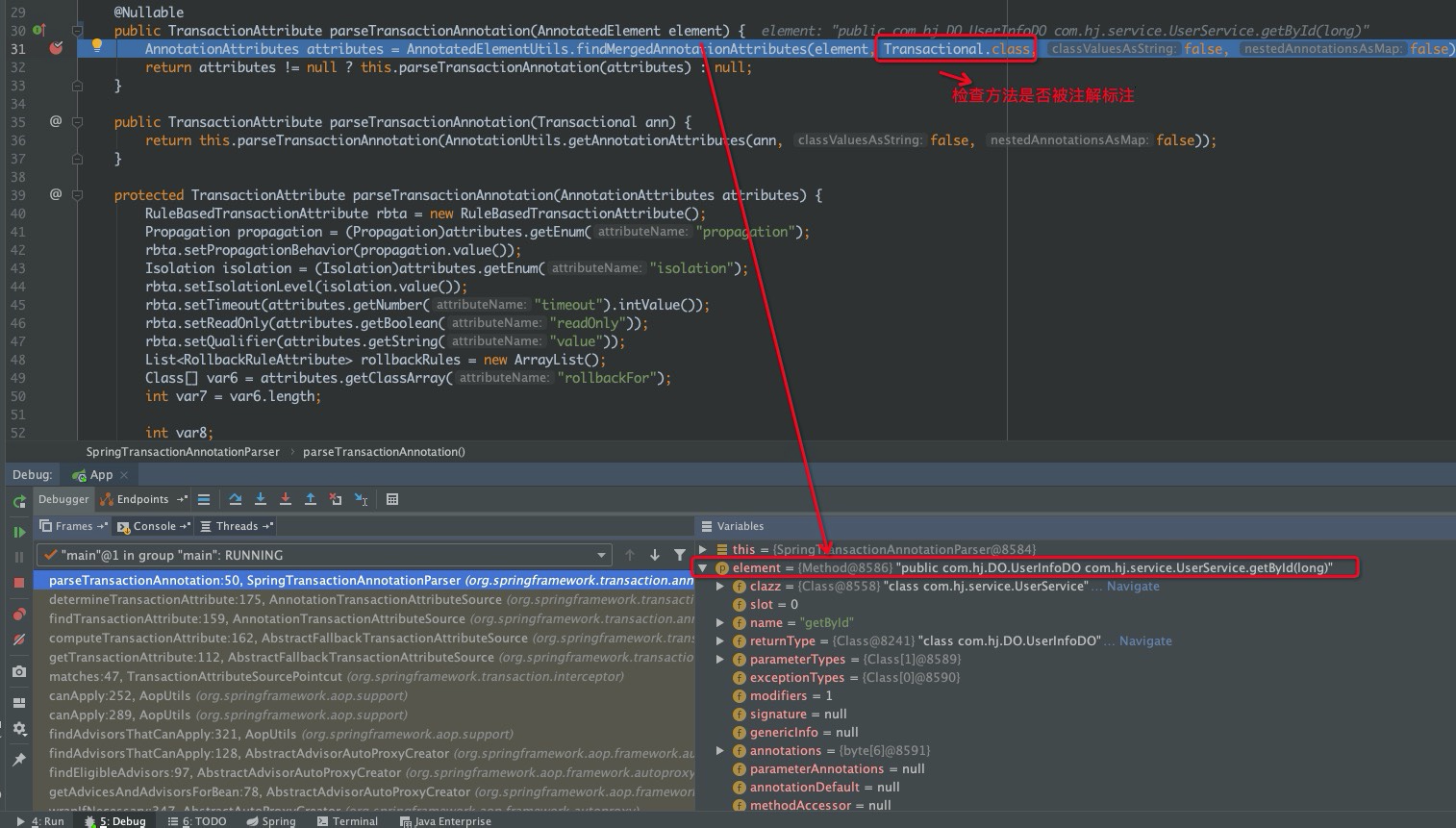This screenshot has height=828, width=1456.
Task: Select the findEligibleAdvisors:97 stack frame
Action: 364,772
